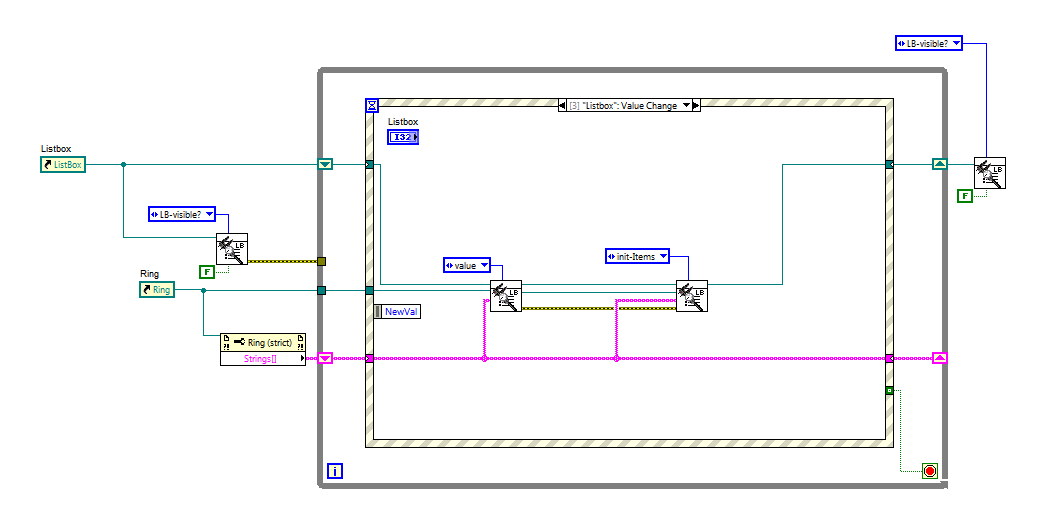Open the left LB-visible? enum constant
The image size is (1040, 531).
coord(182,214)
